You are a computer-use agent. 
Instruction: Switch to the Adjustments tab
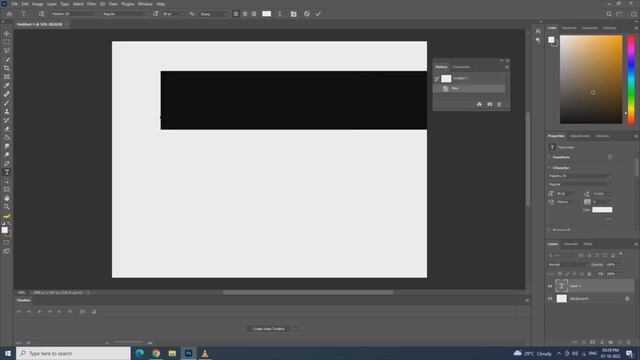click(x=580, y=136)
